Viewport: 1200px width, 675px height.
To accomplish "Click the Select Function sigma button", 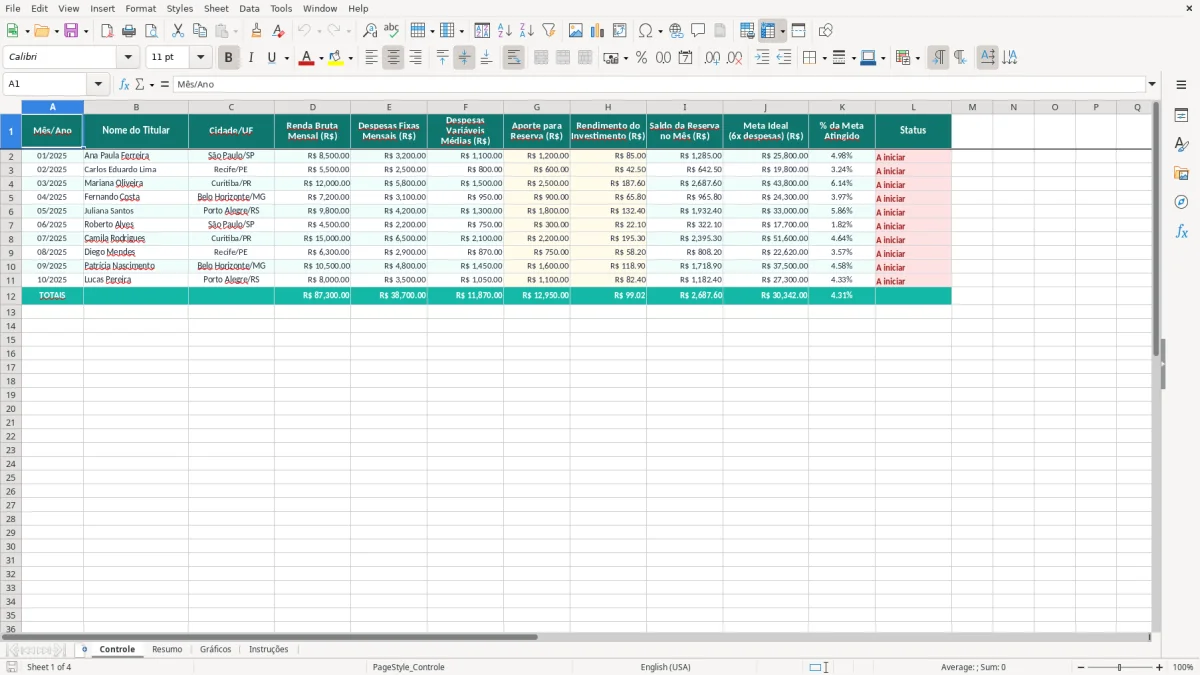I will coord(139,84).
